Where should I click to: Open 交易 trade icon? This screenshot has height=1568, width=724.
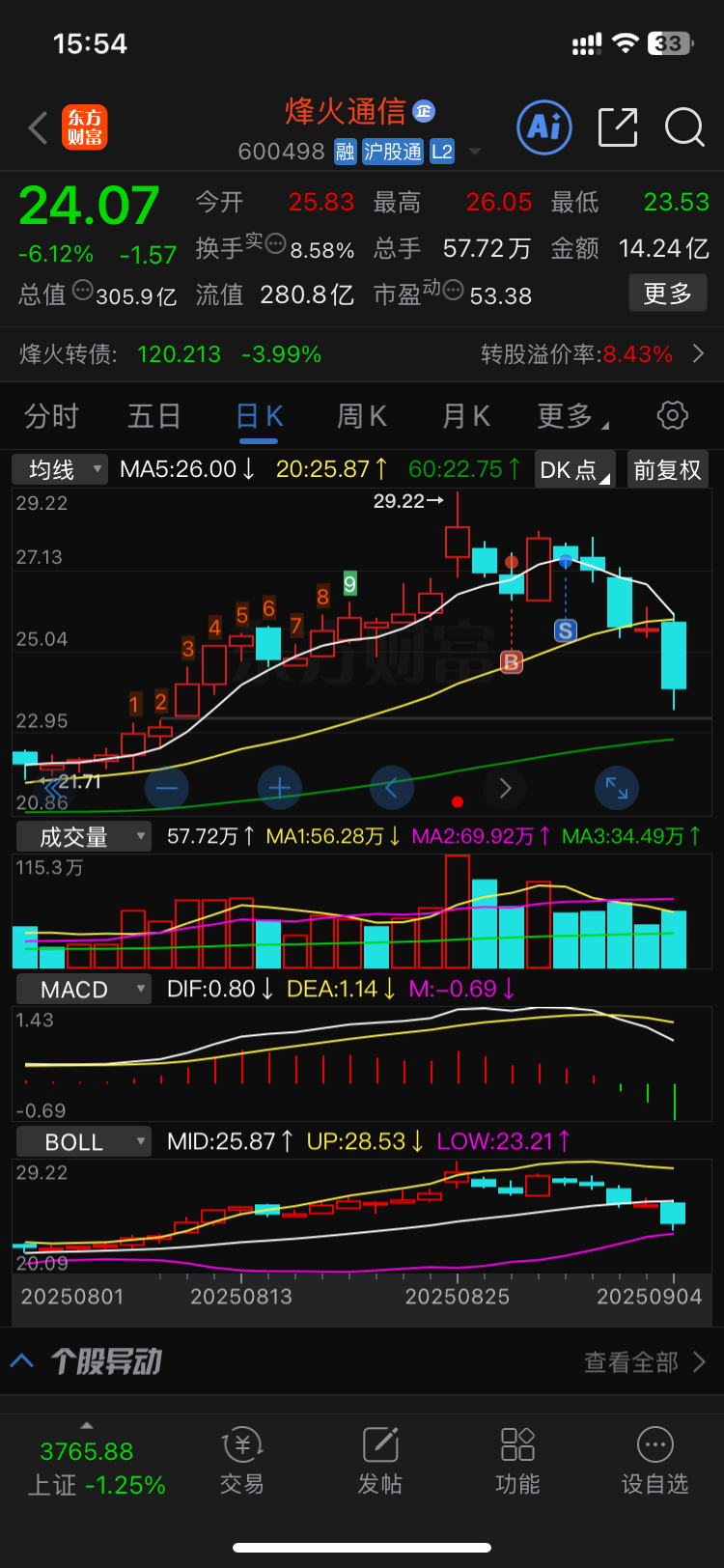pyautogui.click(x=241, y=1461)
